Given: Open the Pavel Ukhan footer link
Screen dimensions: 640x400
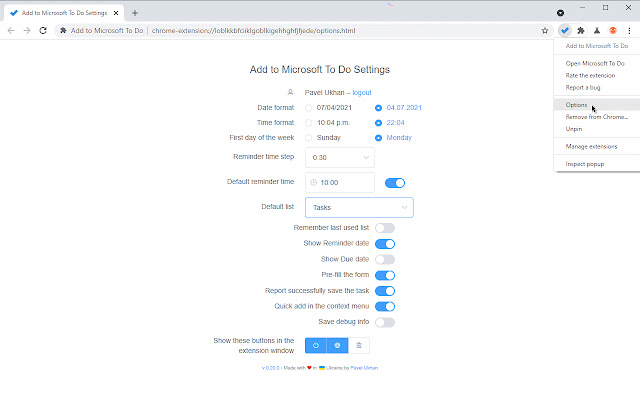Looking at the screenshot, I should pos(365,368).
